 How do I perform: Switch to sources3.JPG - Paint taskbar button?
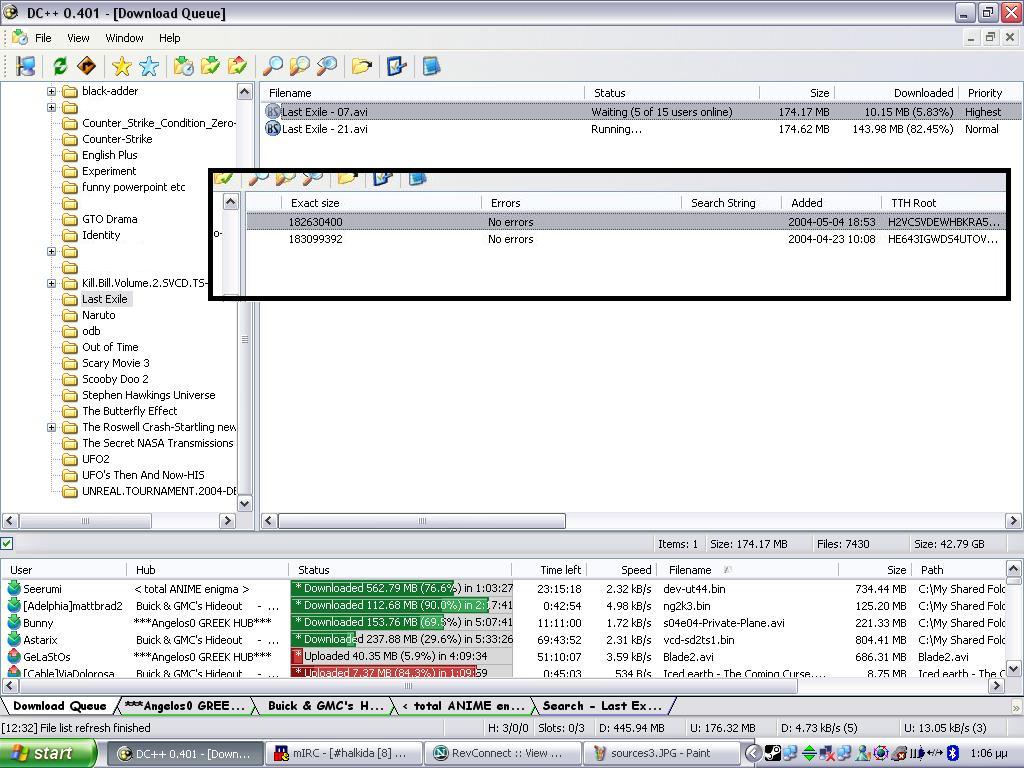(x=660, y=754)
